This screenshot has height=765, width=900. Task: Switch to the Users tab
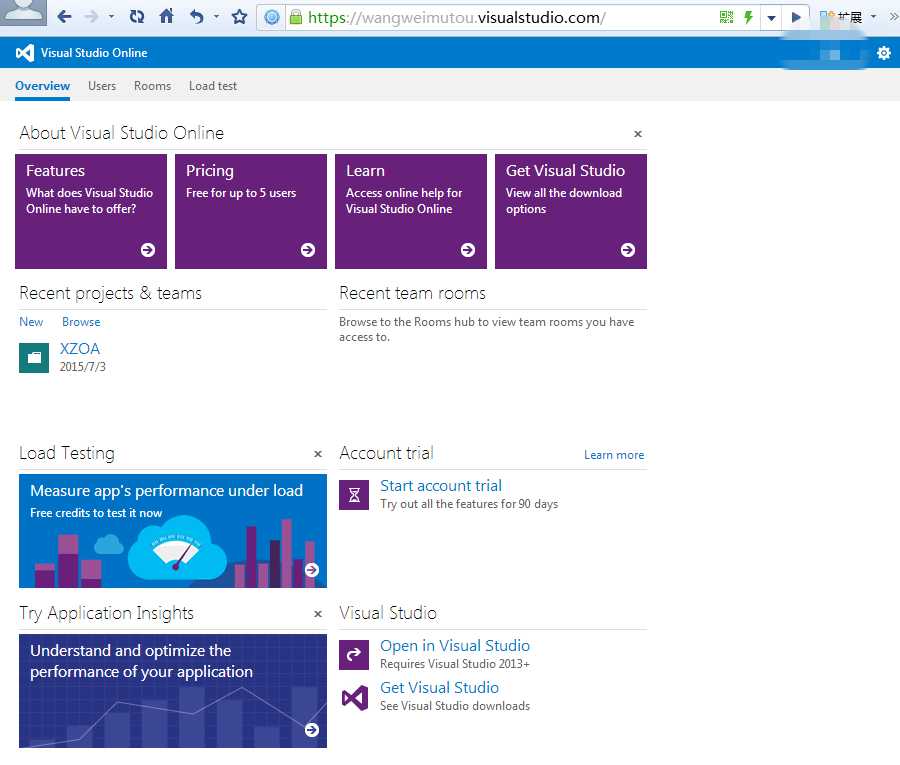[102, 86]
